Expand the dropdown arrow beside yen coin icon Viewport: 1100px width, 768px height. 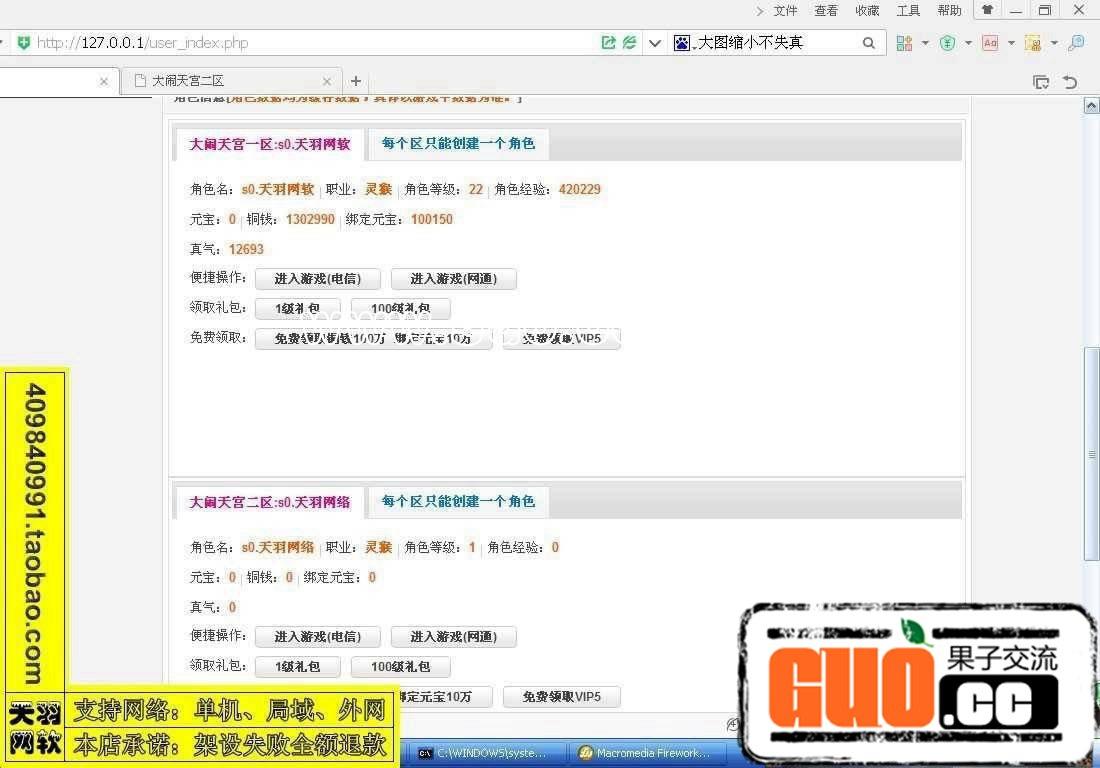968,43
